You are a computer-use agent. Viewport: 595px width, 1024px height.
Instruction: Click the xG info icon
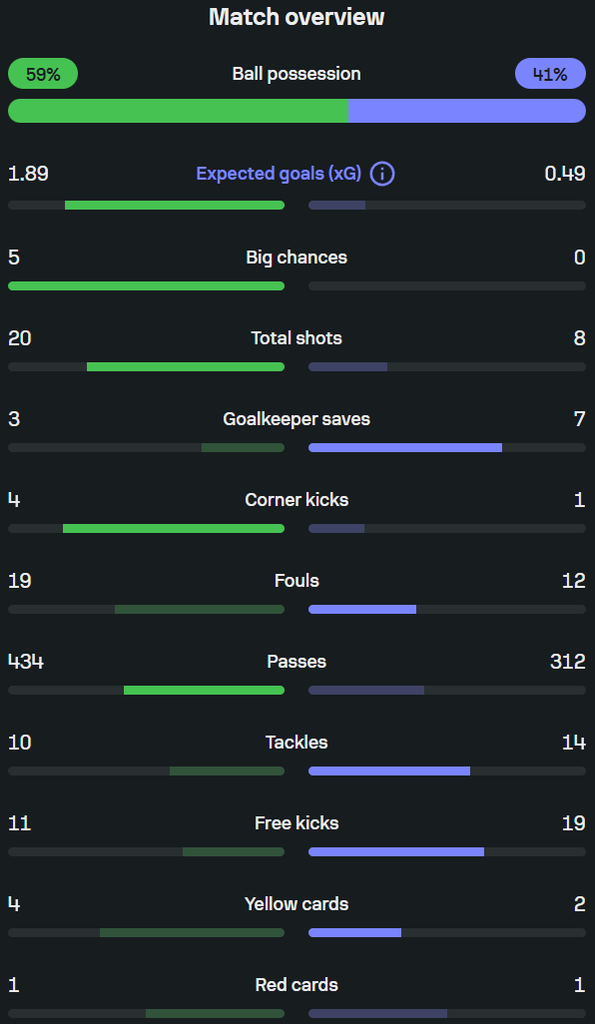(382, 174)
